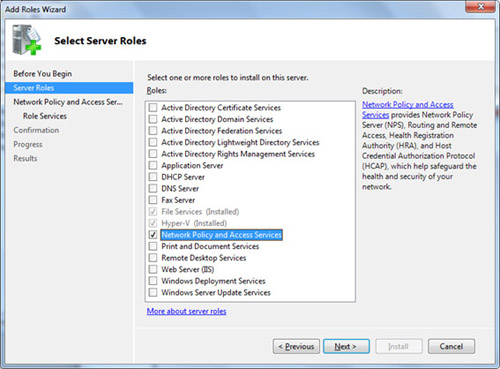Open the More about server roles link
Screen dimensions: 500x369
tap(187, 311)
